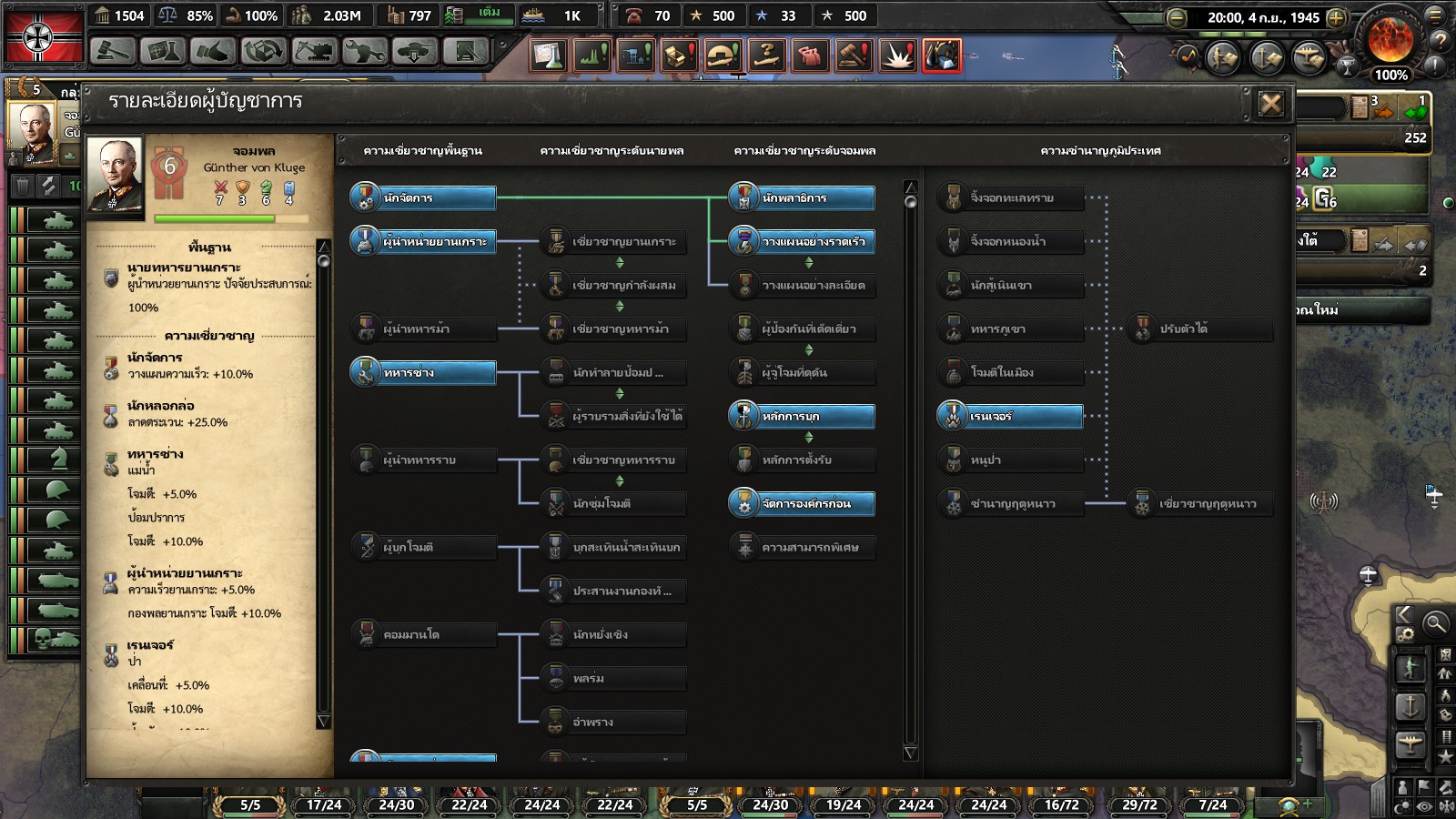
Task: Decrease game speed with minus button
Action: 1177,17
